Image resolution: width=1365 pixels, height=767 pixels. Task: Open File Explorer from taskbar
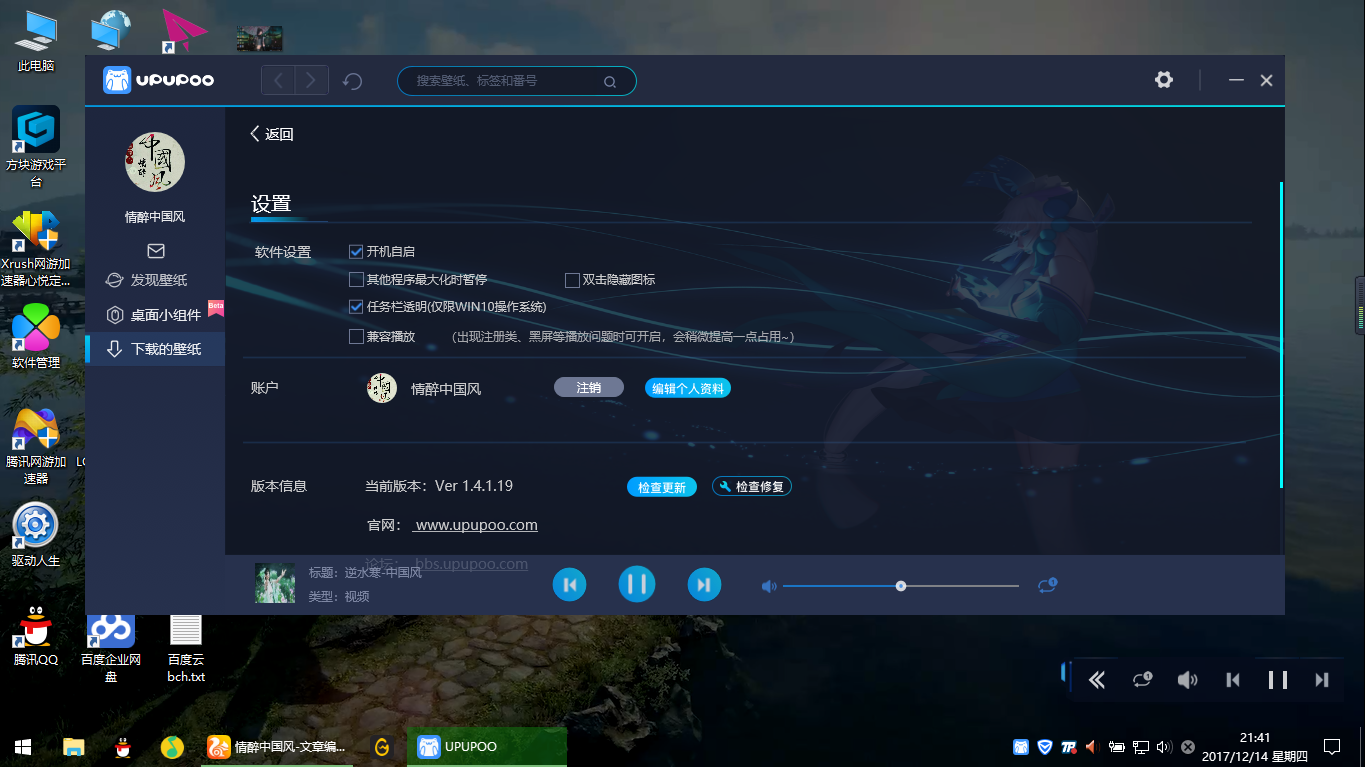point(73,747)
